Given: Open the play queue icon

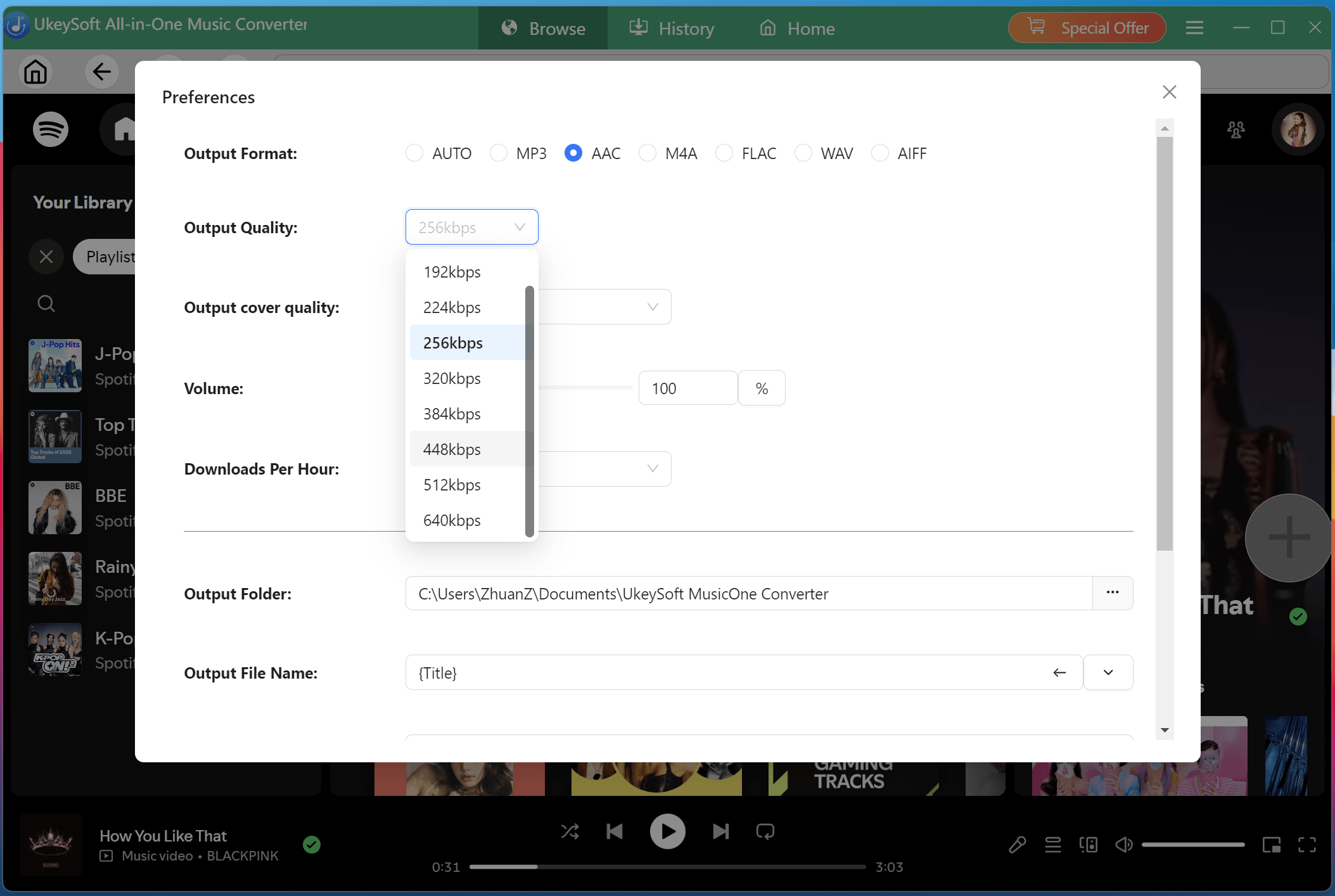Looking at the screenshot, I should click(1052, 845).
